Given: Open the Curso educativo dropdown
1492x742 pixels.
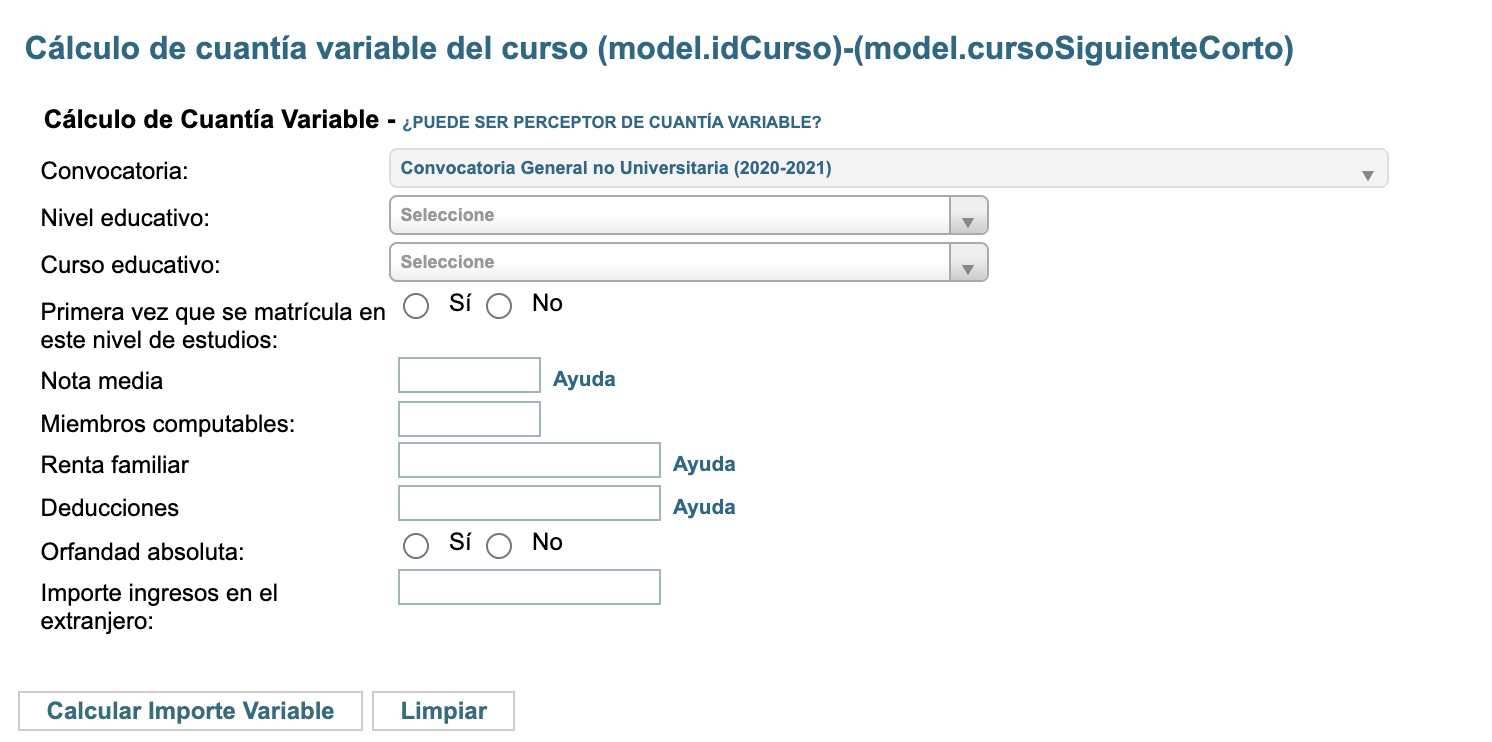Looking at the screenshot, I should (688, 262).
